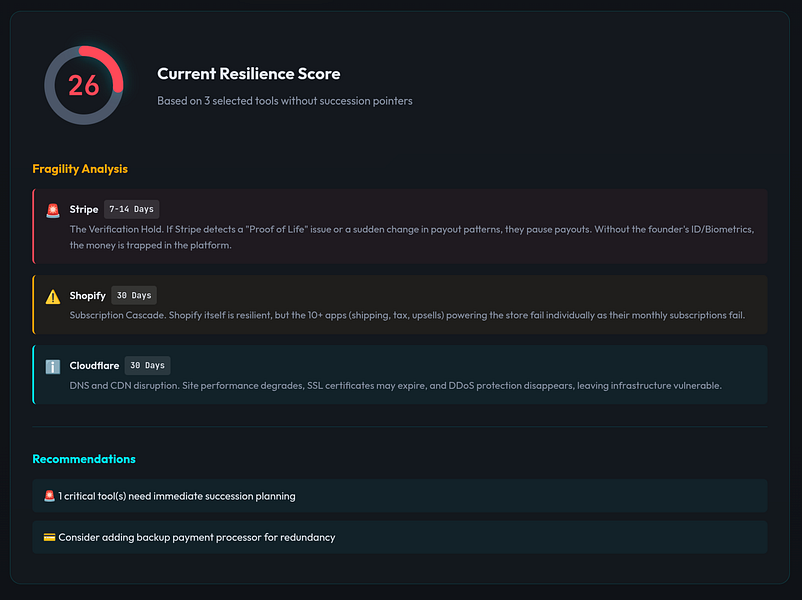Click 'Consider adding backup payment processor for redundancy'
This screenshot has height=600, width=802.
point(197,537)
